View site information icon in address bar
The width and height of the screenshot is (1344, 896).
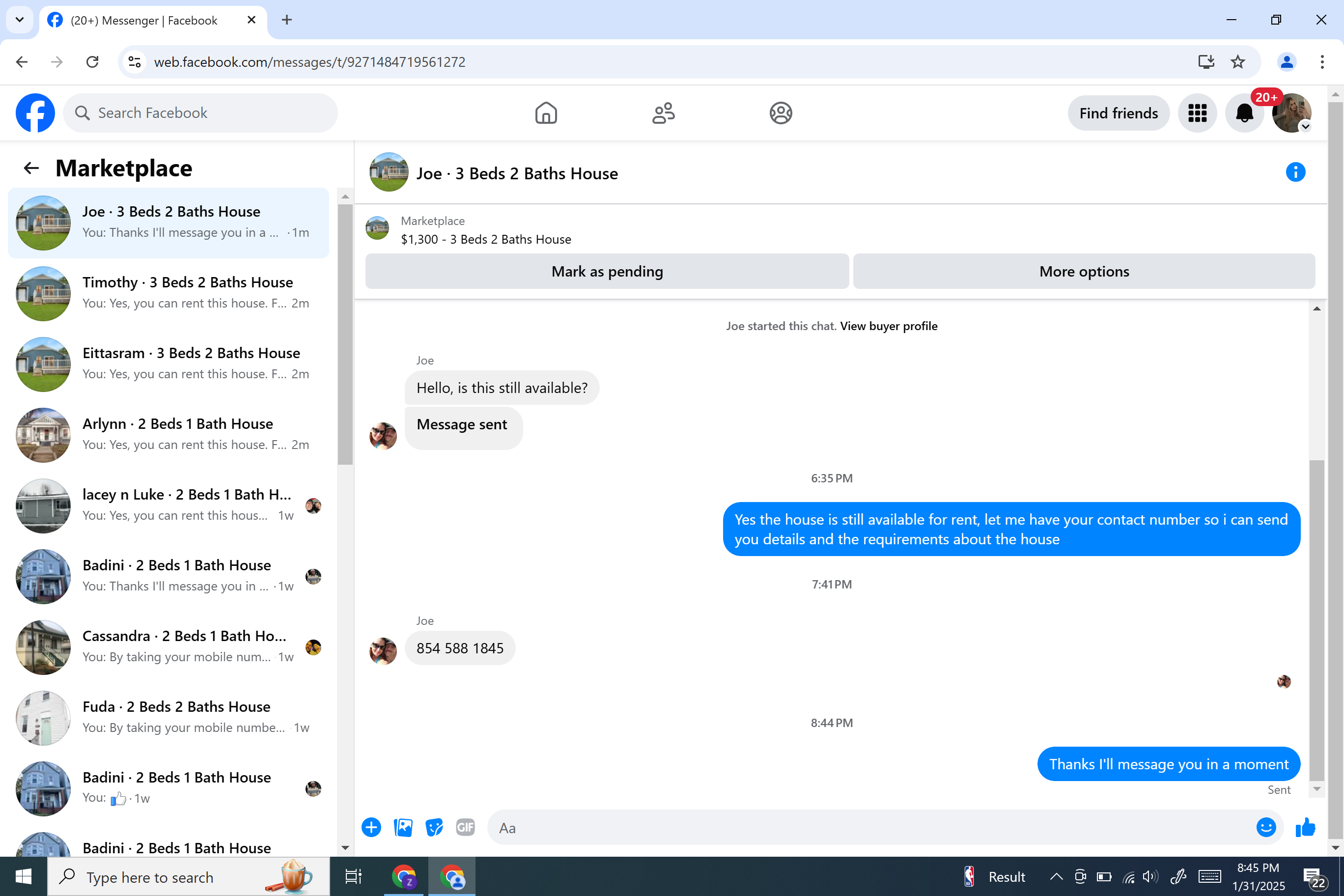pos(135,62)
